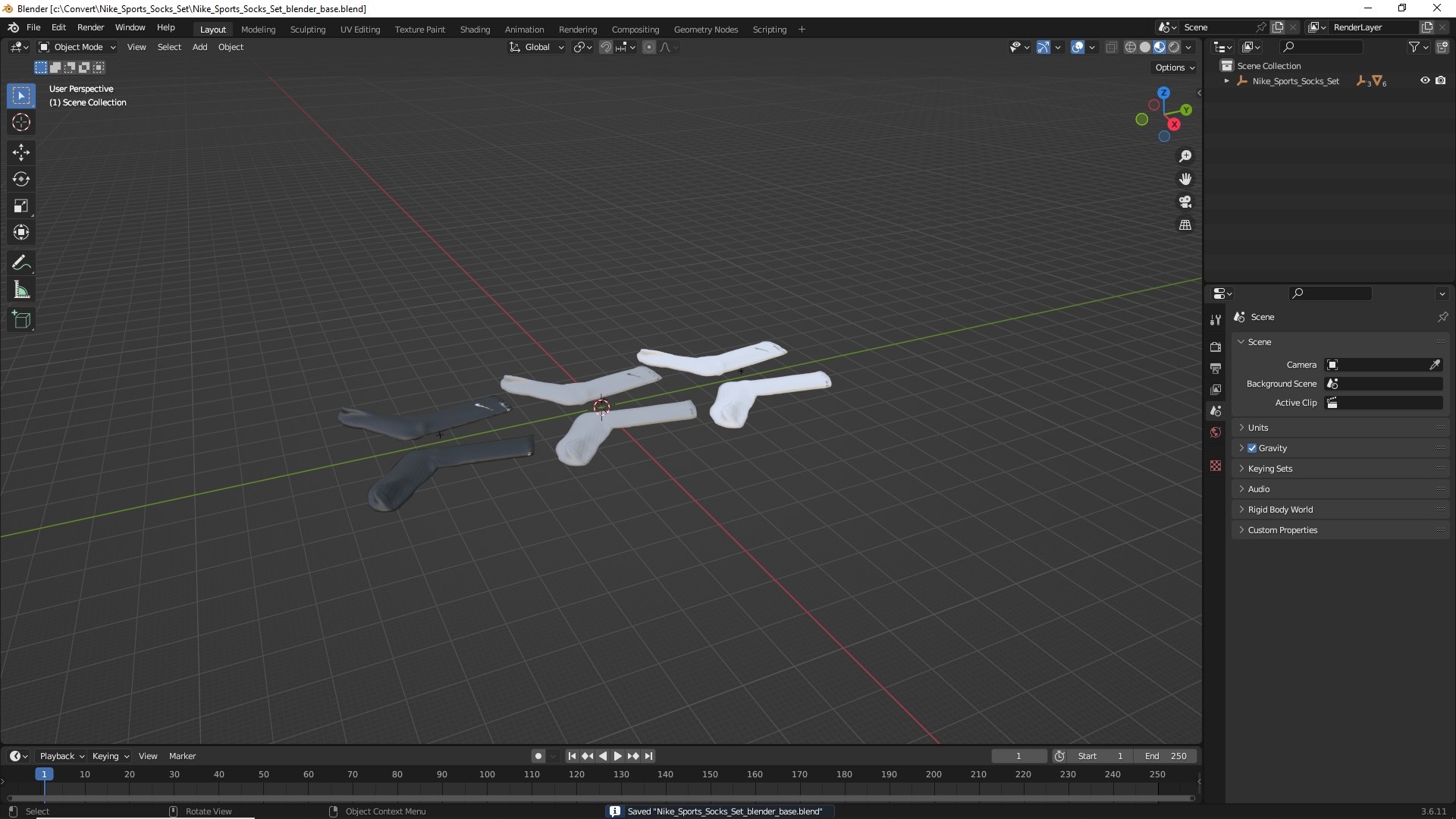Click the timeline horizontal scrollbar

point(601,798)
